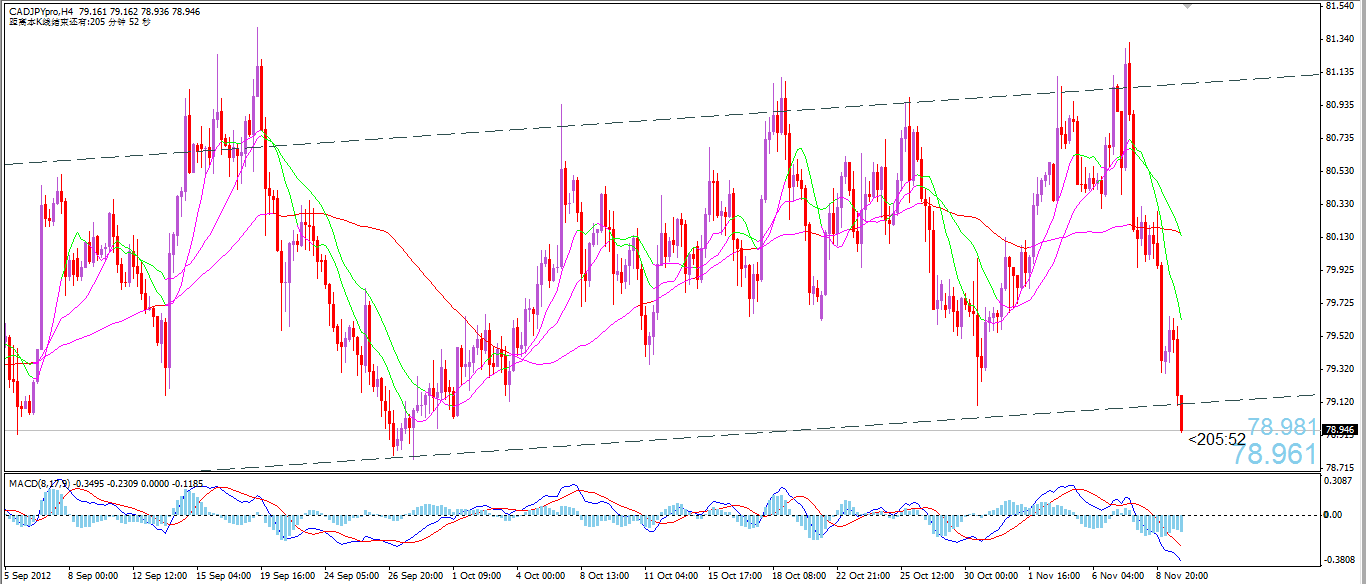
Task: Click the 0.00 MACD zero level label
Action: 1333,515
